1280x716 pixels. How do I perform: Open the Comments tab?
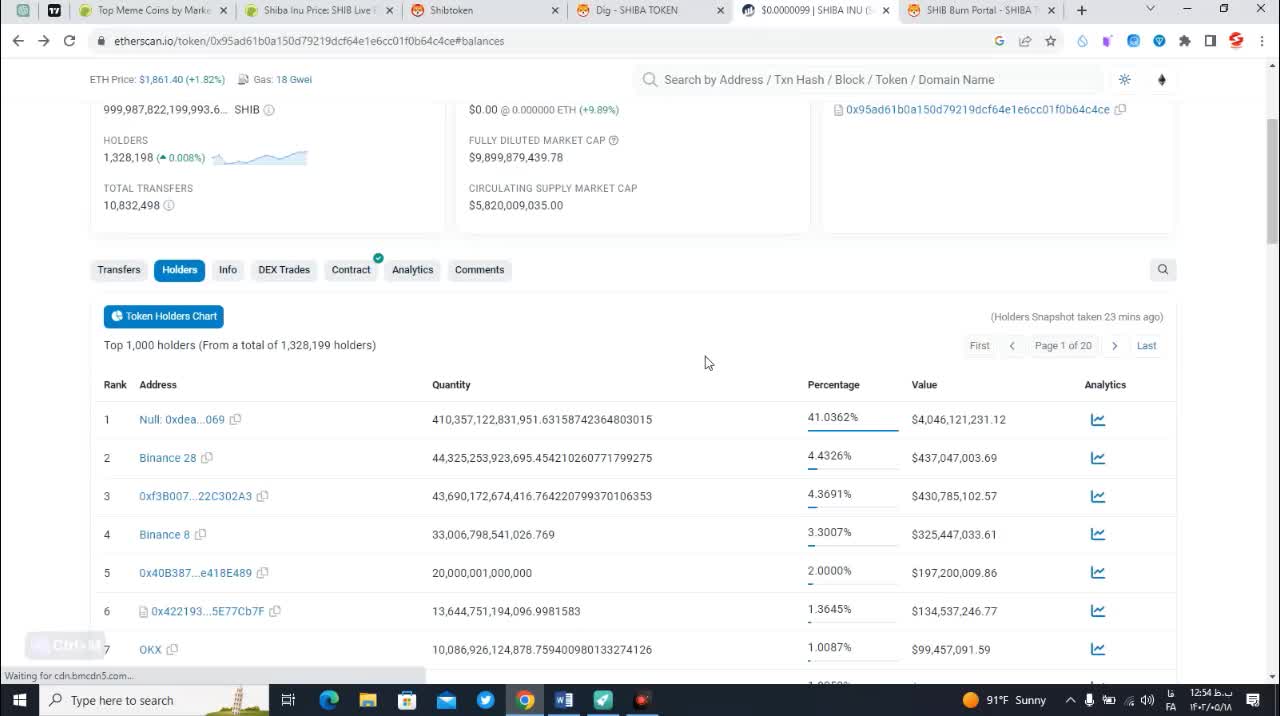[x=479, y=270]
